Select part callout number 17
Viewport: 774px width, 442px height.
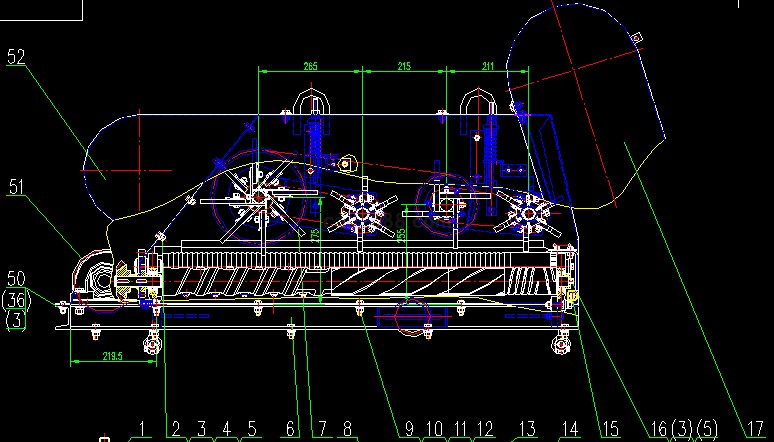coord(754,430)
